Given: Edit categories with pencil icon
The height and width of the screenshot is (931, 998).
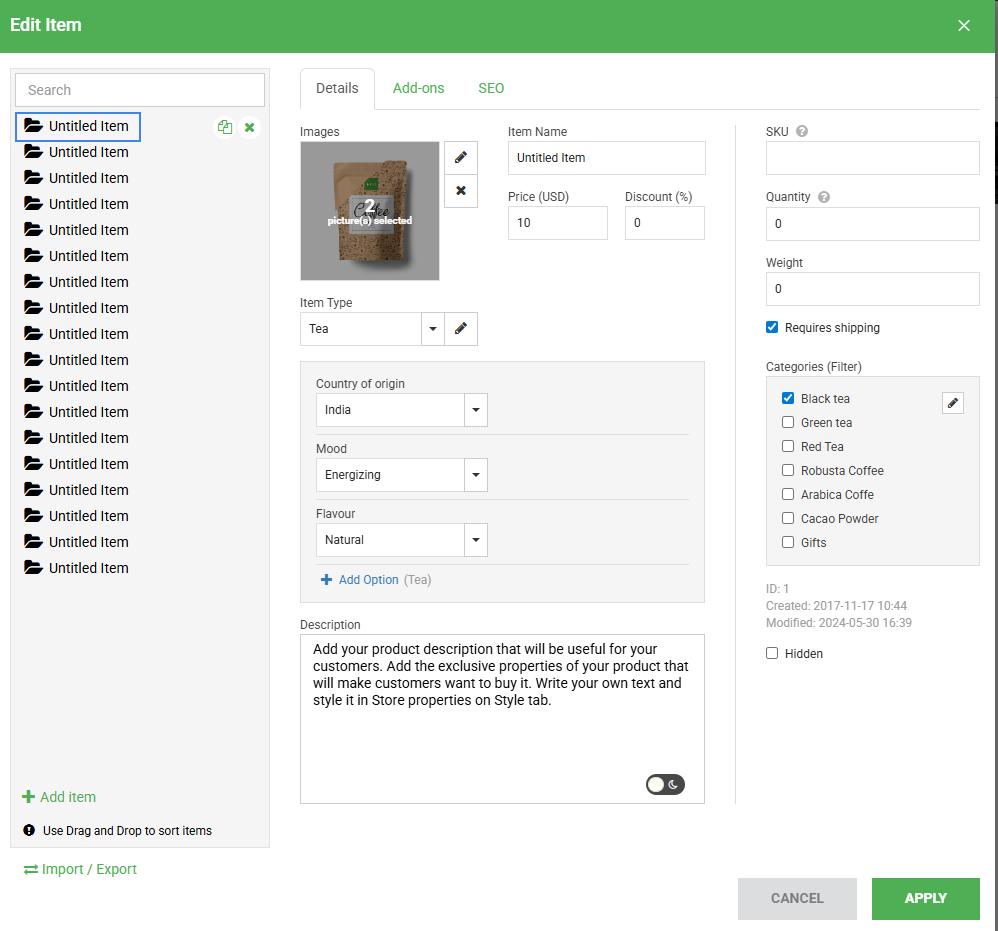Looking at the screenshot, I should [952, 403].
